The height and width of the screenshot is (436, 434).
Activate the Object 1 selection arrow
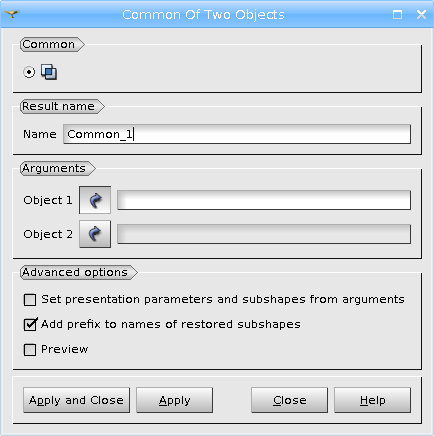pos(95,200)
